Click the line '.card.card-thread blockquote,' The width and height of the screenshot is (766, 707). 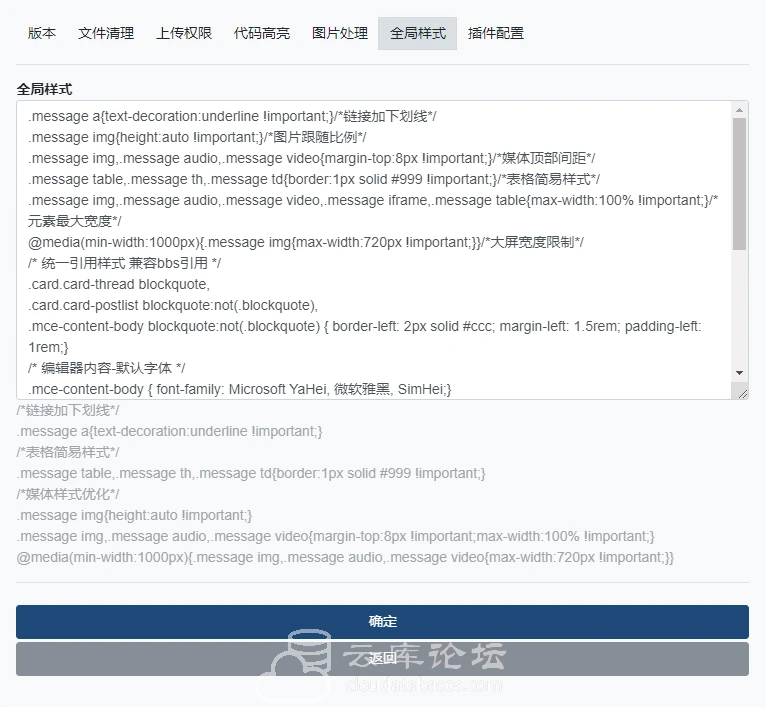coord(119,284)
